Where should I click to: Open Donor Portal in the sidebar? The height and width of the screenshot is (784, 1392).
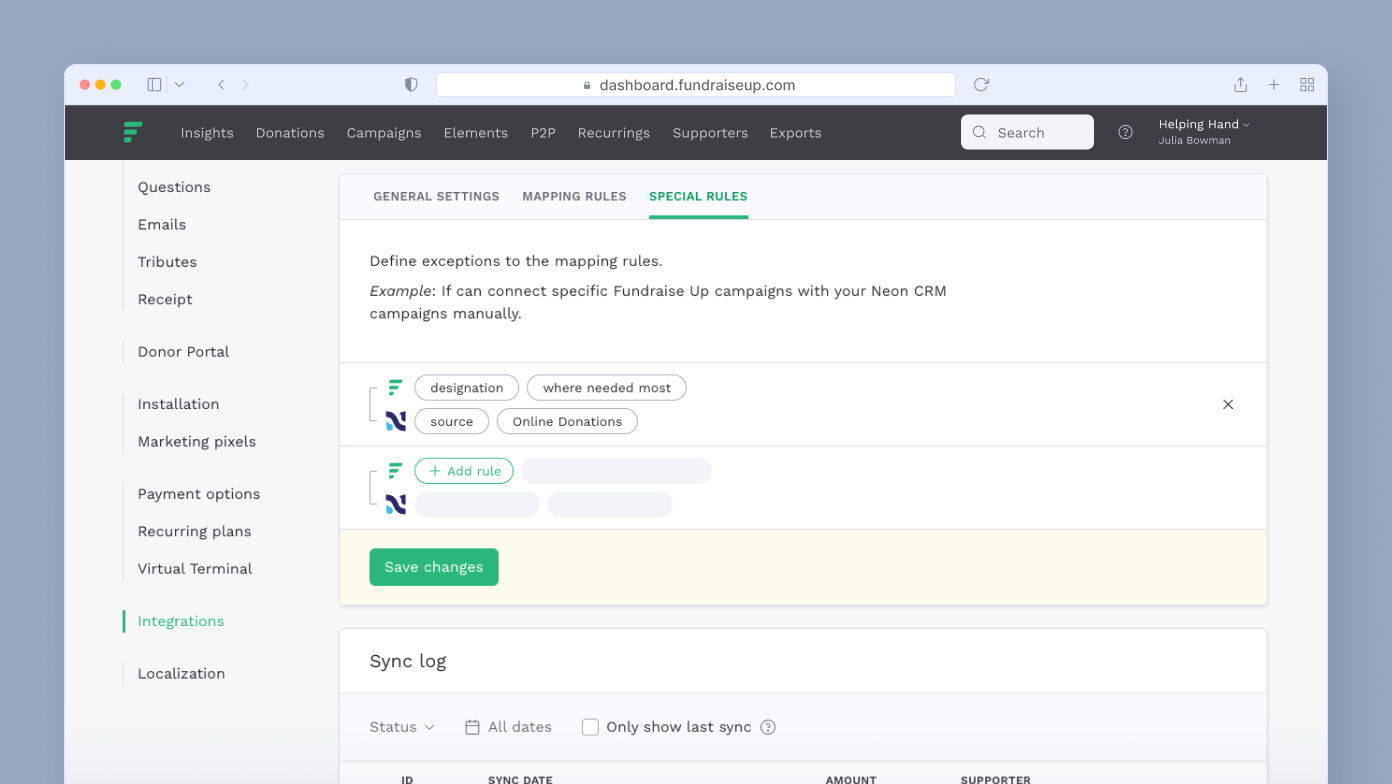pyautogui.click(x=184, y=352)
